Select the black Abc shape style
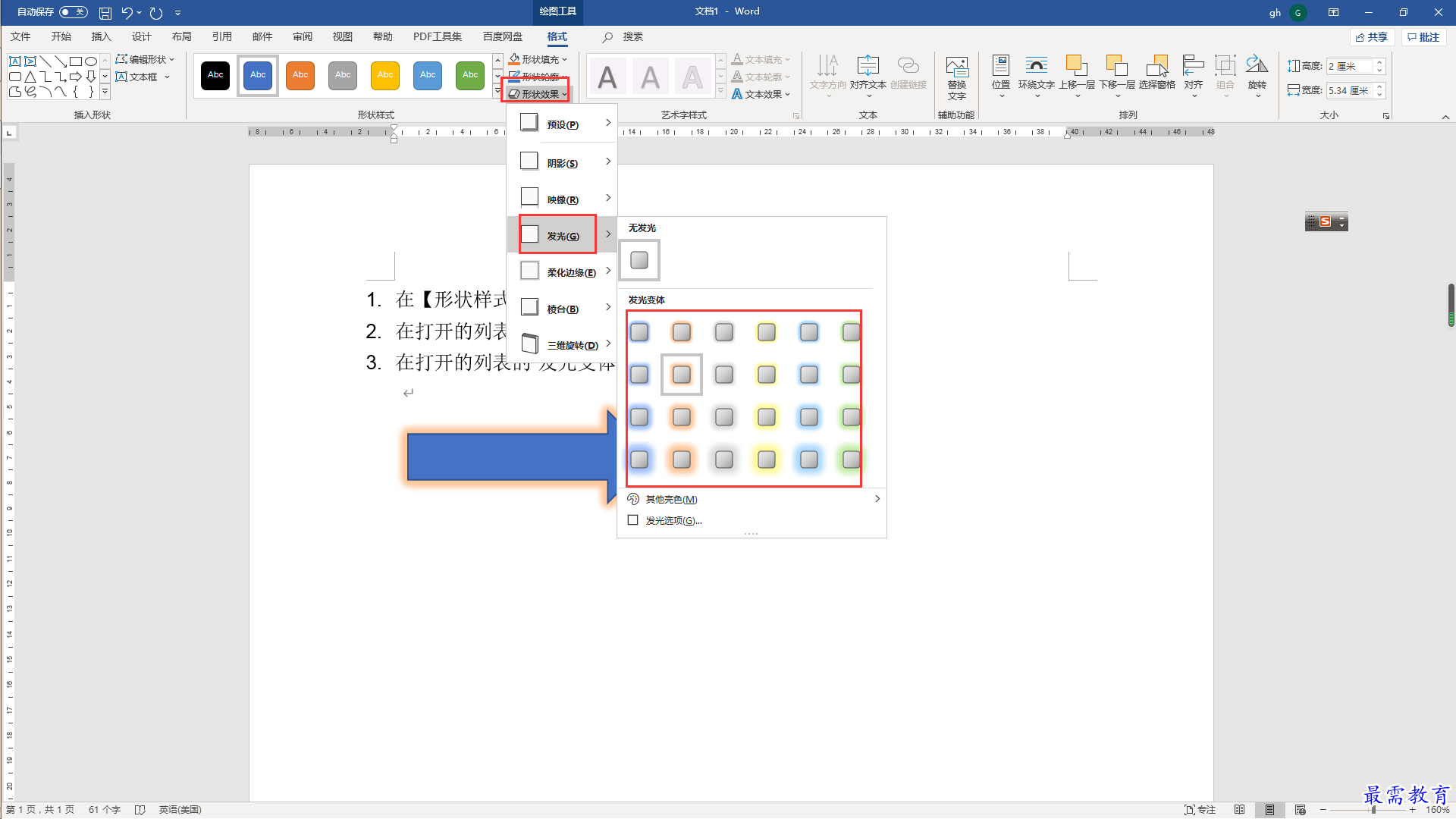The width and height of the screenshot is (1456, 819). pos(215,75)
